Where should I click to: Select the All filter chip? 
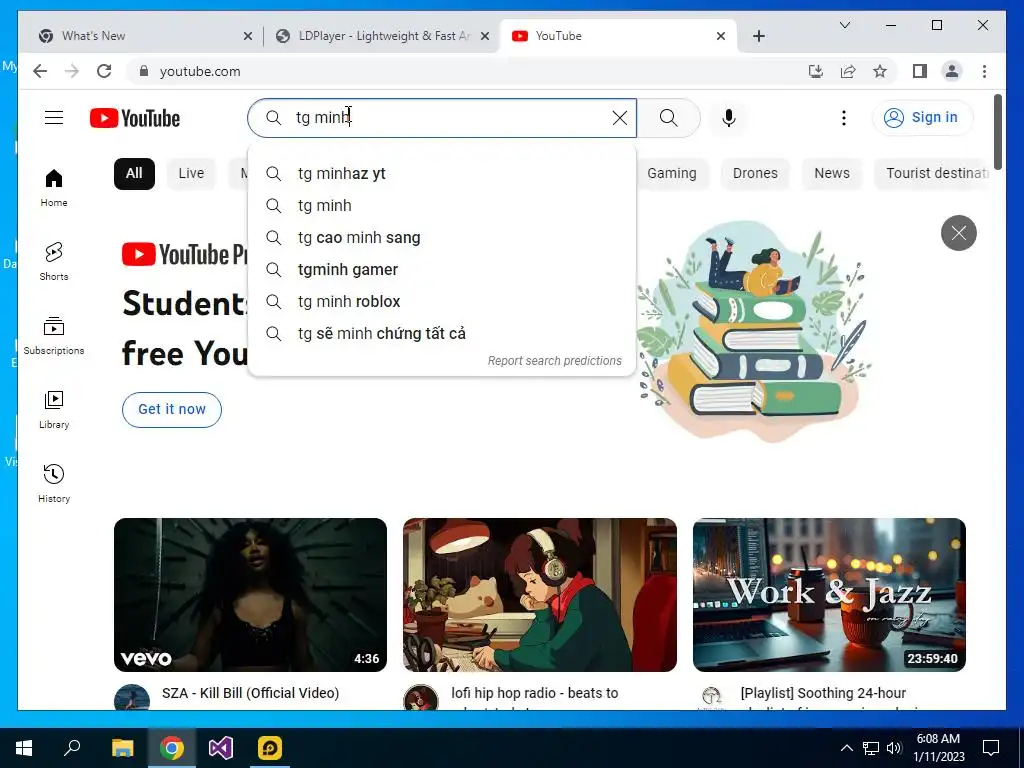click(134, 174)
